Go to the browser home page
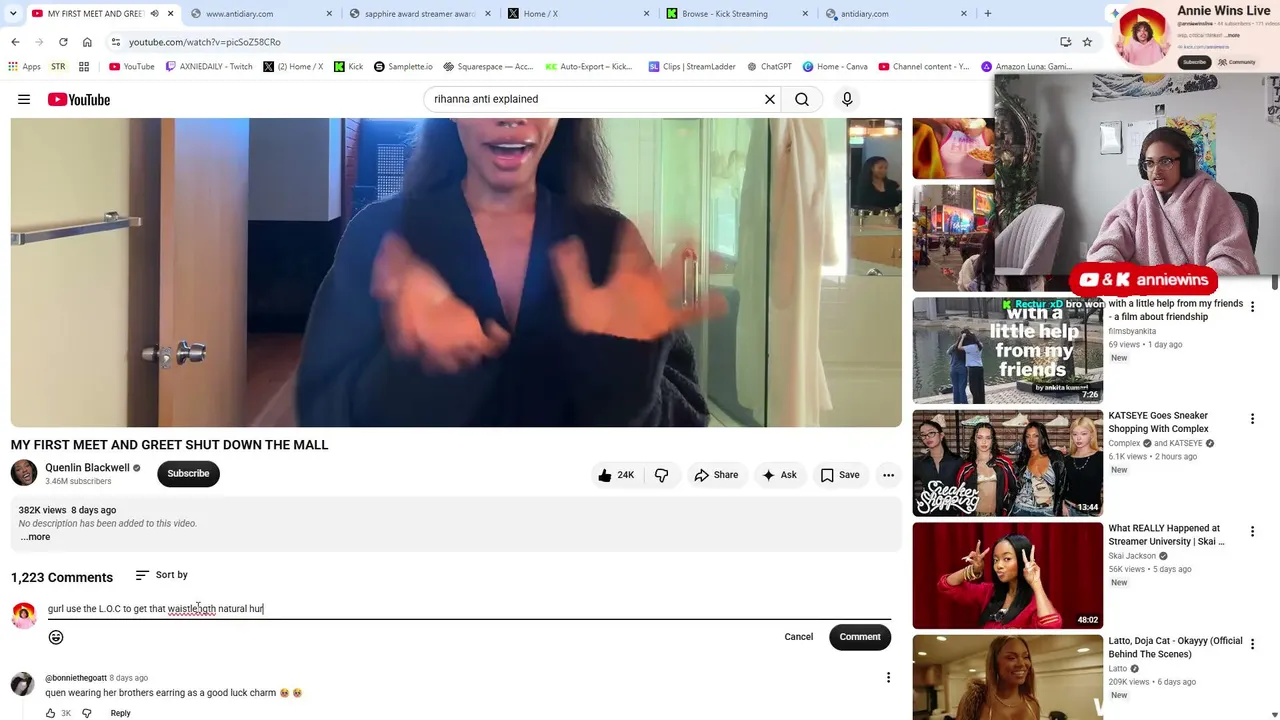Viewport: 1280px width, 720px height. point(87,42)
